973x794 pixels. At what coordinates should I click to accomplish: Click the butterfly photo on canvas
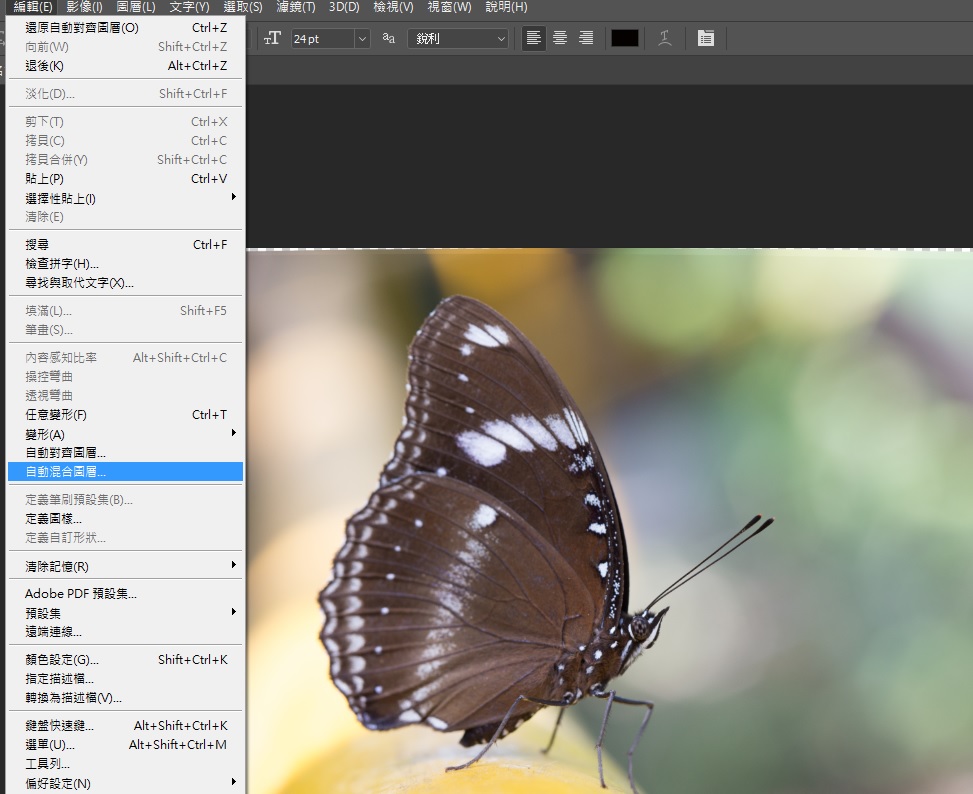pos(609,522)
